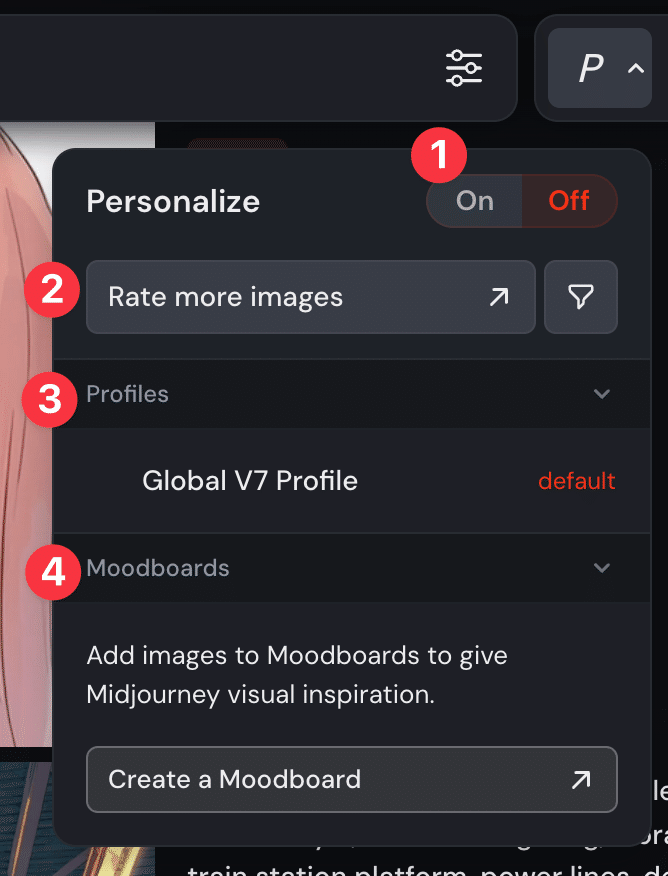This screenshot has height=876, width=668.
Task: Click red annotation marker number 1
Action: tap(438, 155)
